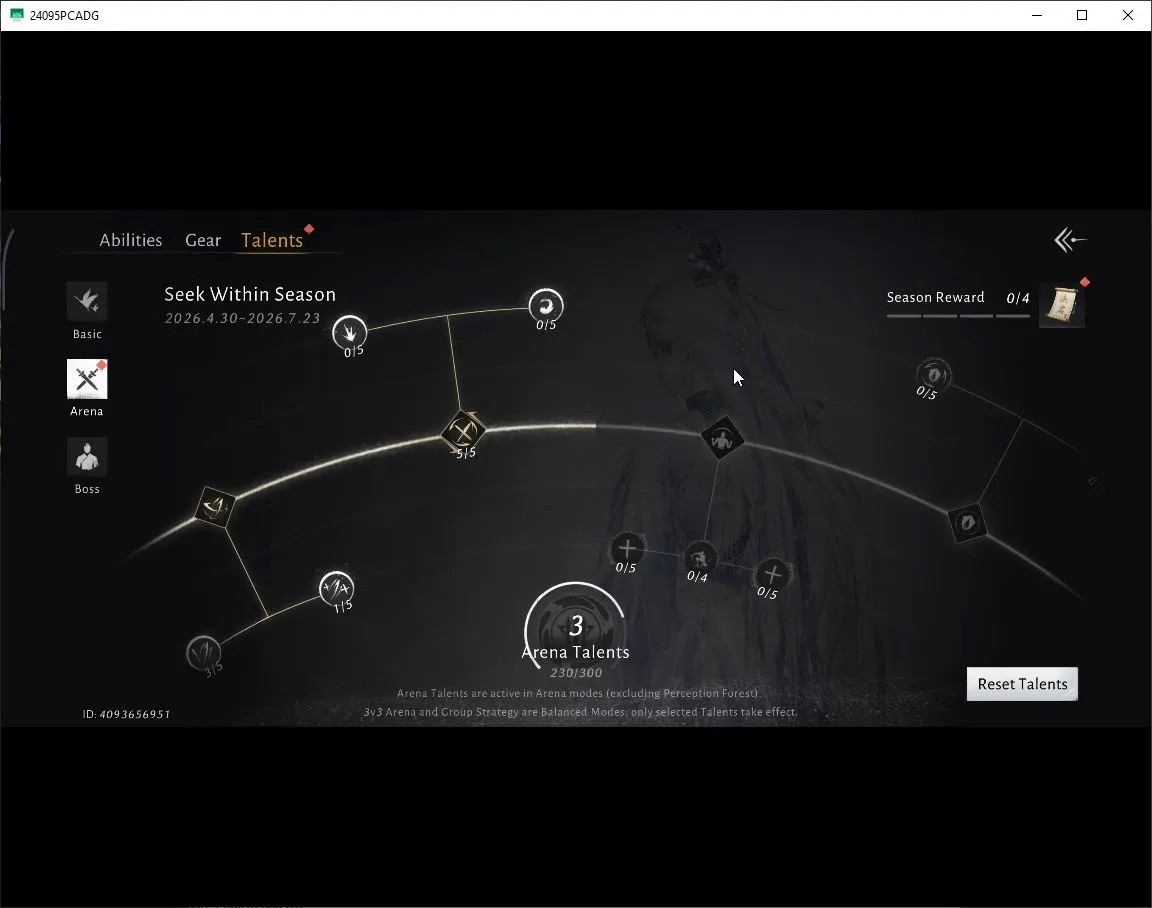Switch to the Abilities tab
Viewport: 1152px width, 908px height.
point(131,240)
